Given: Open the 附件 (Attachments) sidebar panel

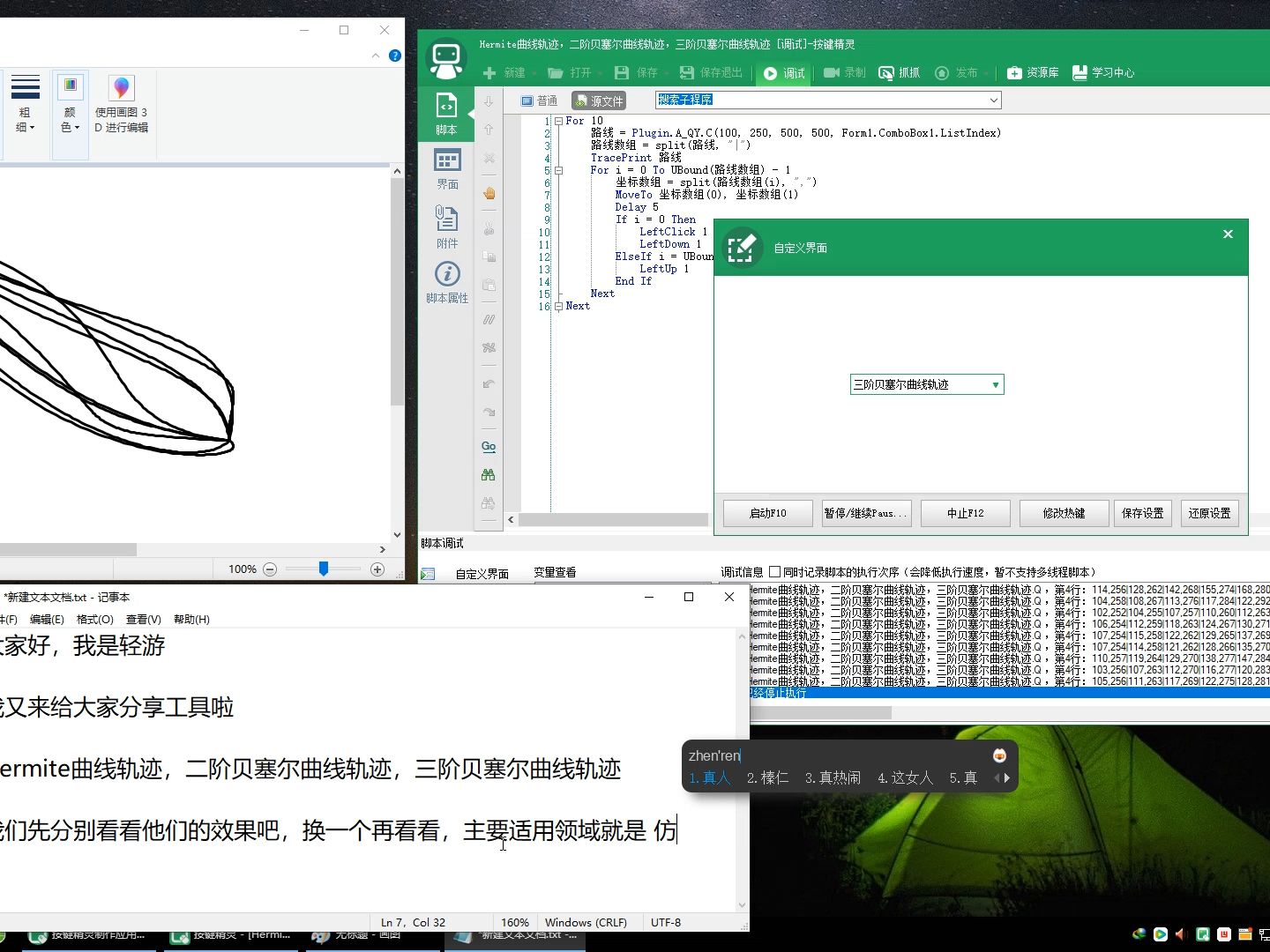Looking at the screenshot, I should 447,227.
